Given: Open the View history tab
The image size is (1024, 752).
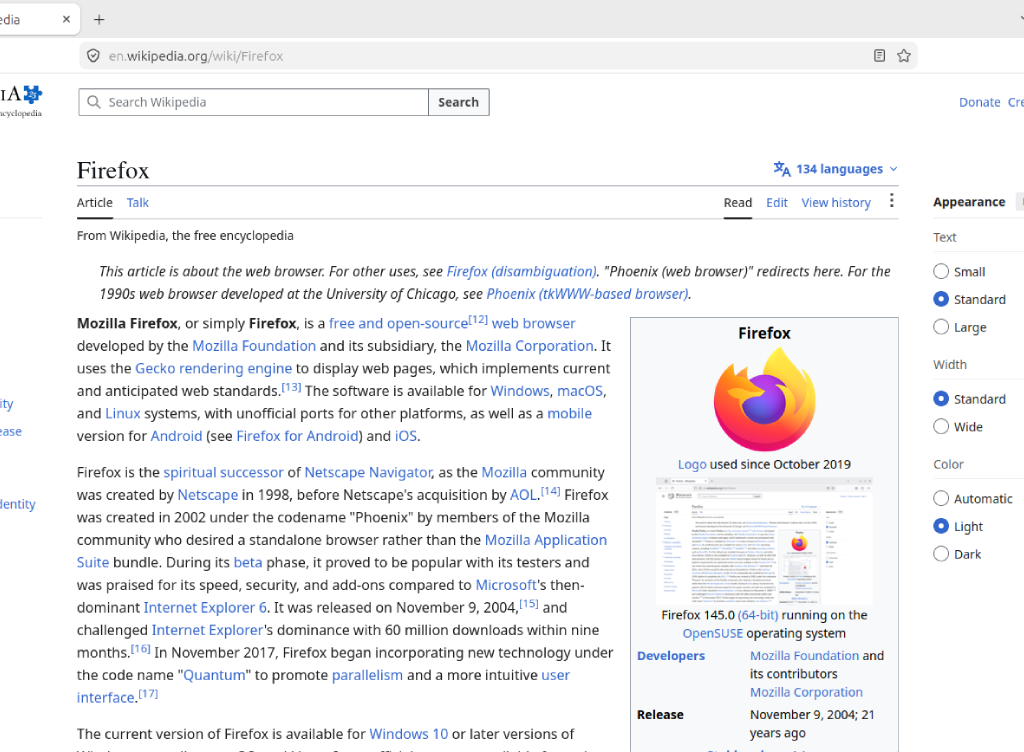Looking at the screenshot, I should [x=836, y=203].
